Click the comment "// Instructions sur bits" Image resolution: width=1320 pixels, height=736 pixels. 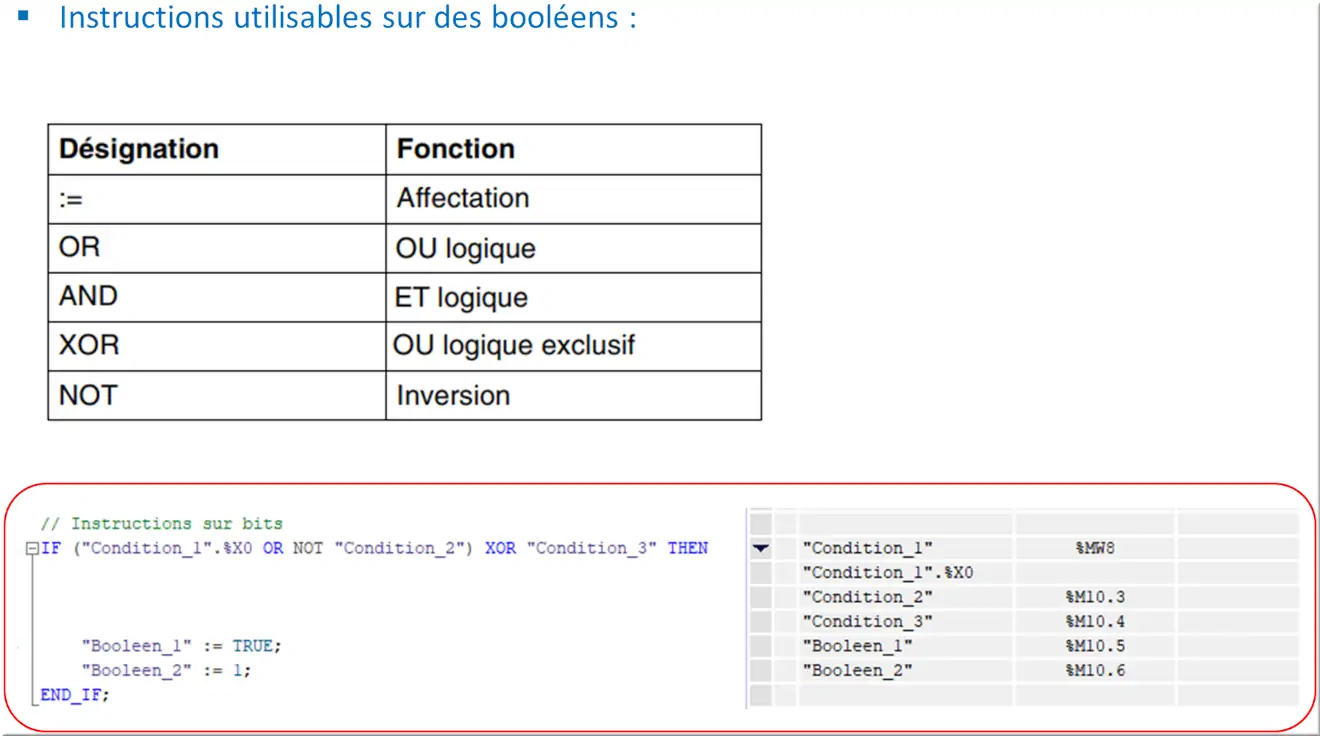point(162,523)
